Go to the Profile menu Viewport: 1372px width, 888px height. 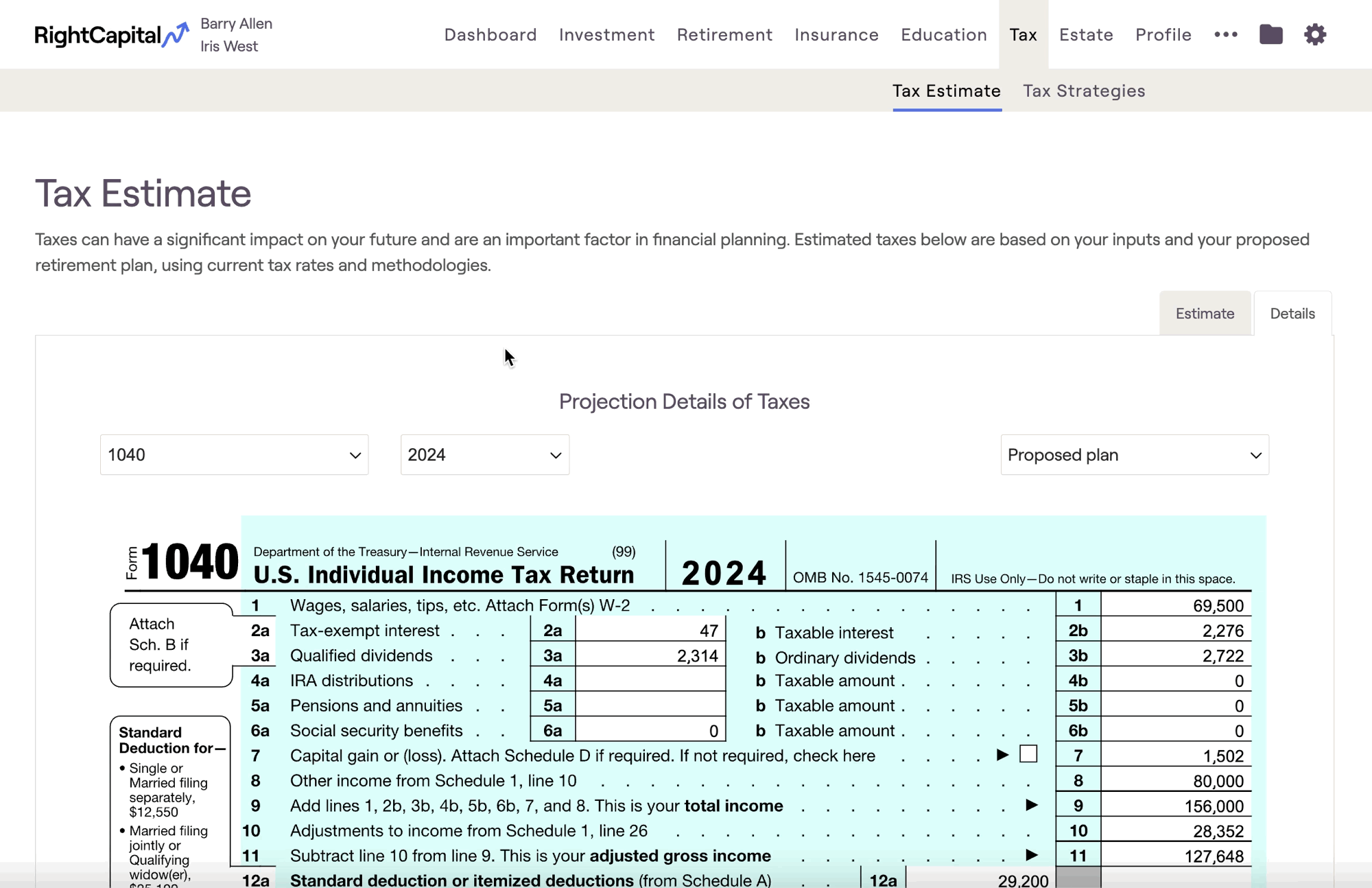point(1163,34)
